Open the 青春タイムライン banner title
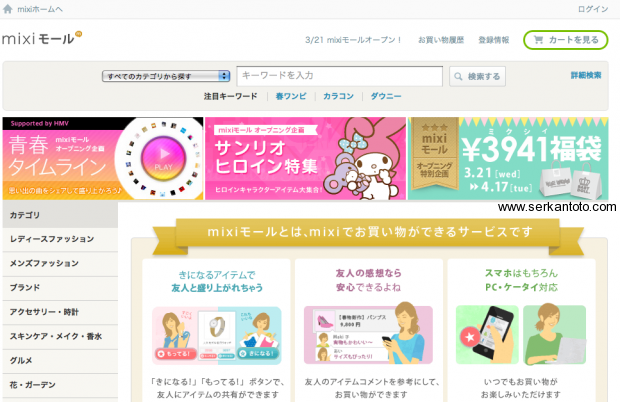The height and width of the screenshot is (402, 620). point(57,156)
